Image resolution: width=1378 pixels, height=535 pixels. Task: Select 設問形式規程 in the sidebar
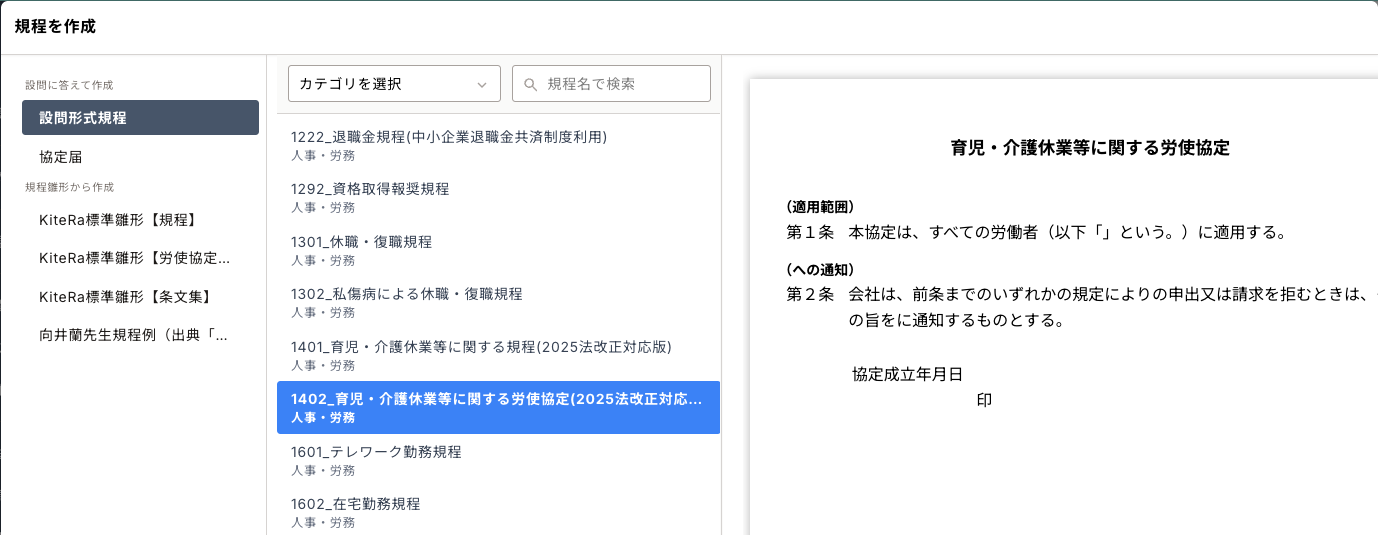tap(140, 118)
